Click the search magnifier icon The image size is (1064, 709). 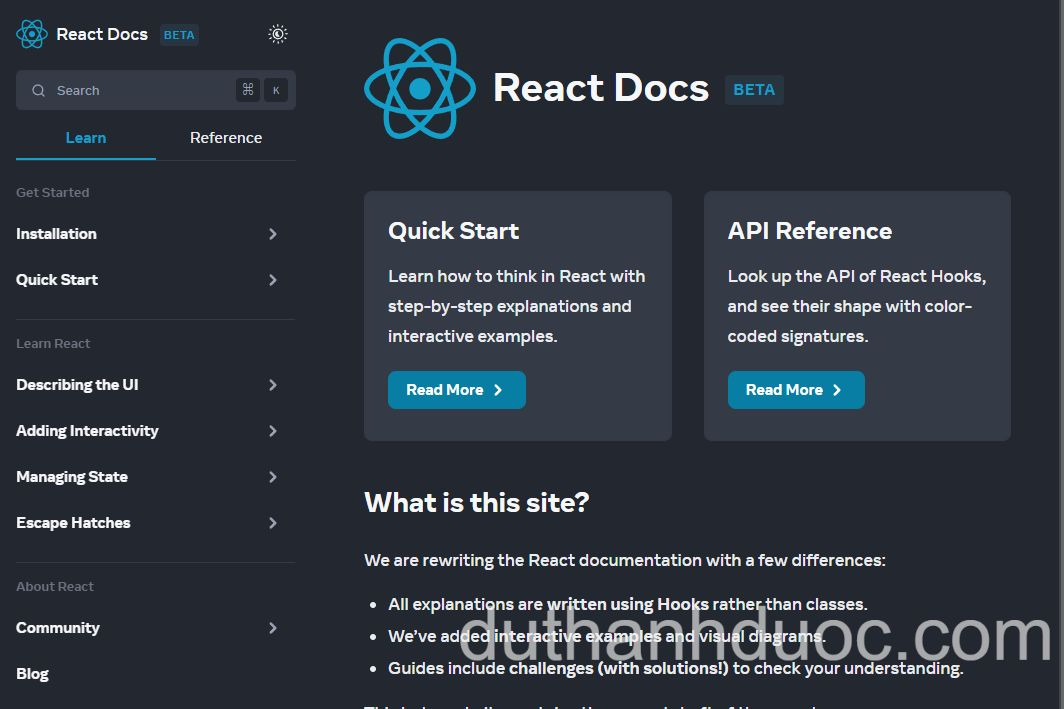point(39,90)
